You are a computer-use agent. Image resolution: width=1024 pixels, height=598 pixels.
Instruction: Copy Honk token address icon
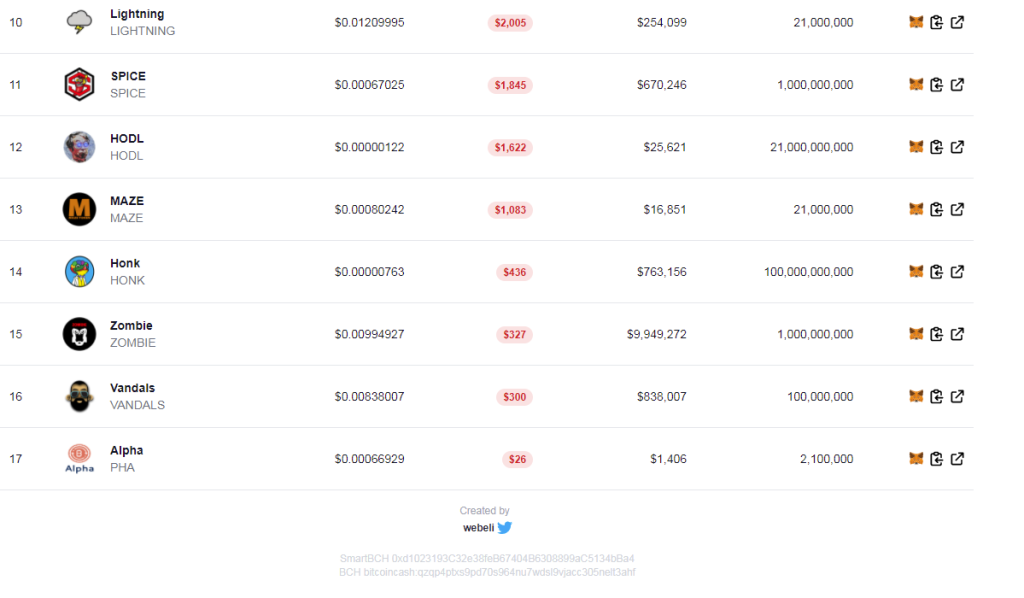[x=936, y=272]
